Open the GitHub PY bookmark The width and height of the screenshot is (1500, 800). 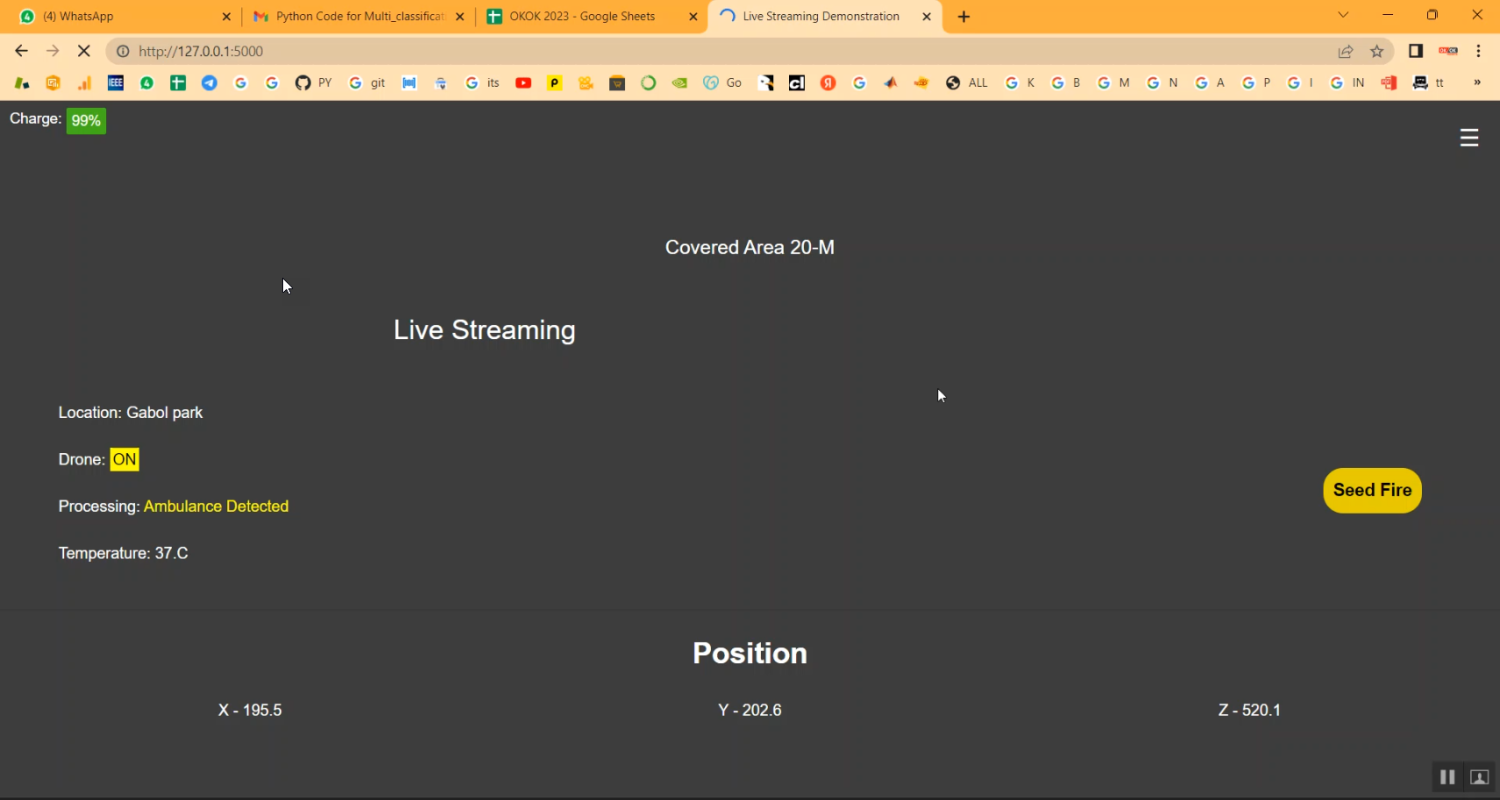pos(313,83)
